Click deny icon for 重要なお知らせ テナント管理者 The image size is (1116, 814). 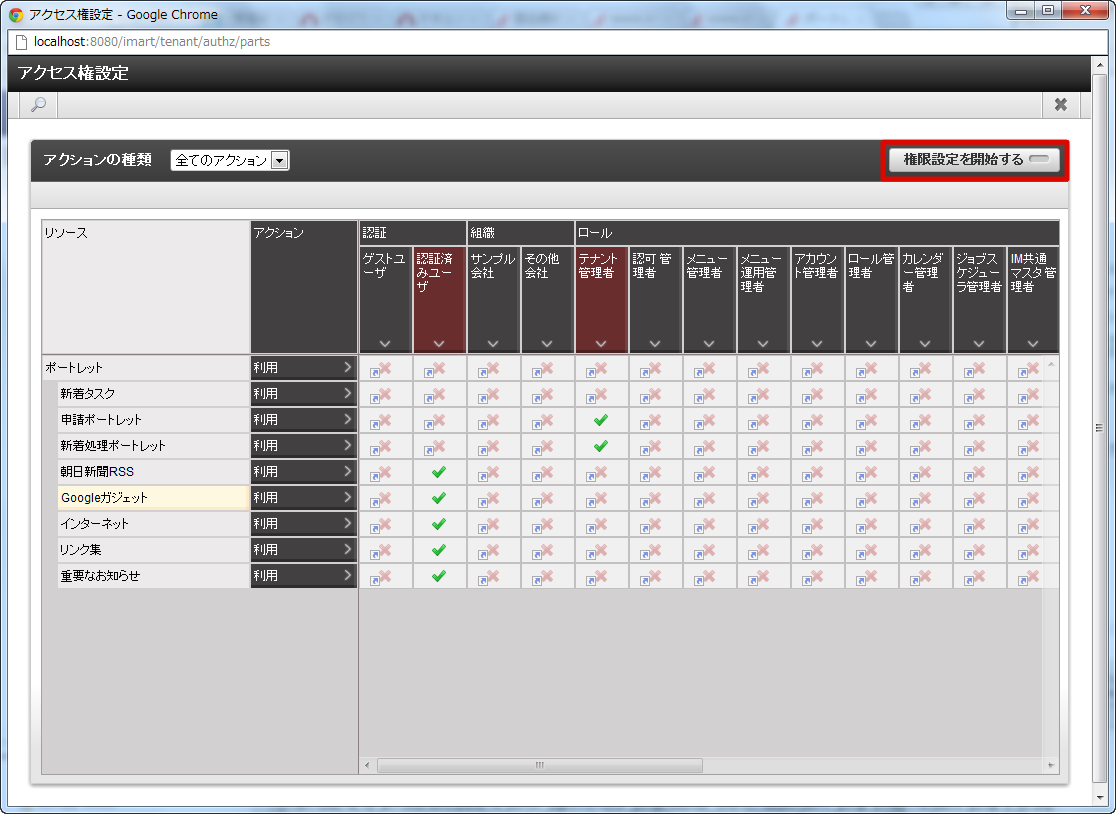point(596,577)
